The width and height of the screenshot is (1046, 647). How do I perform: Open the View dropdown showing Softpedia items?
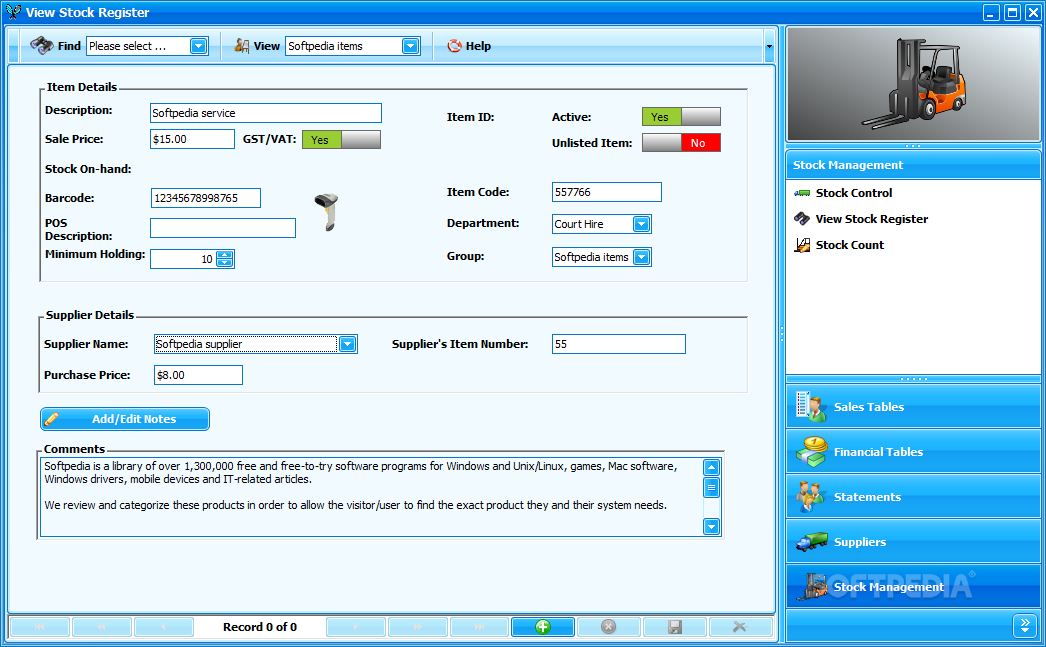tap(410, 46)
